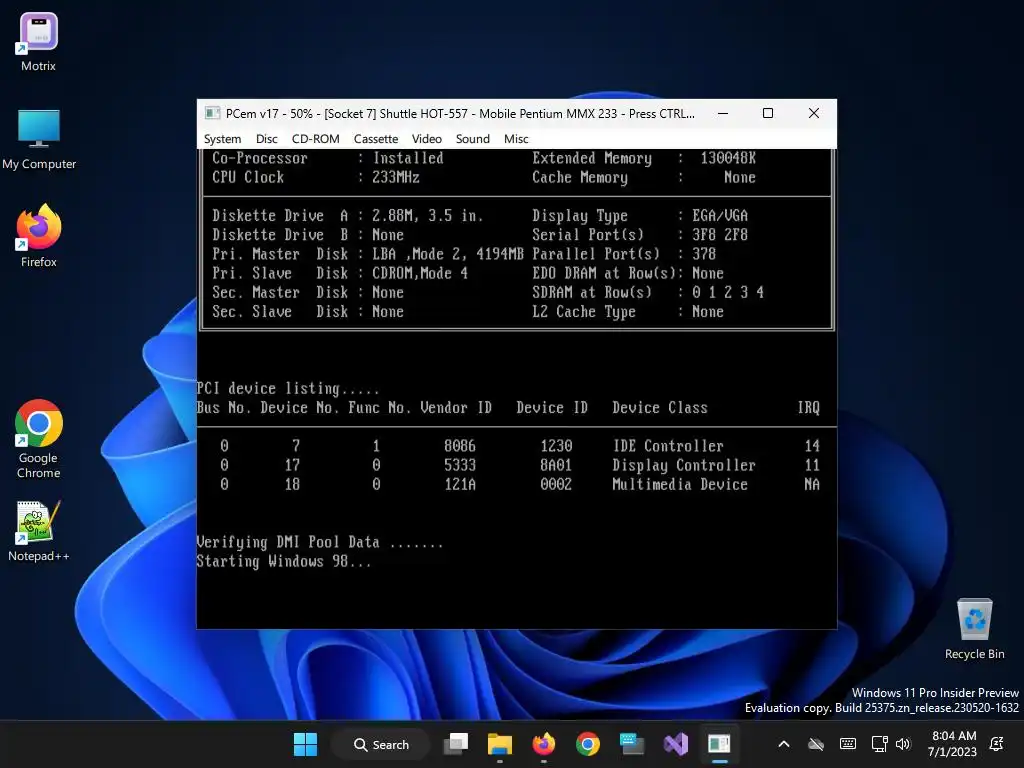Open the computer-monitor app on the taskbar

(x=632, y=744)
